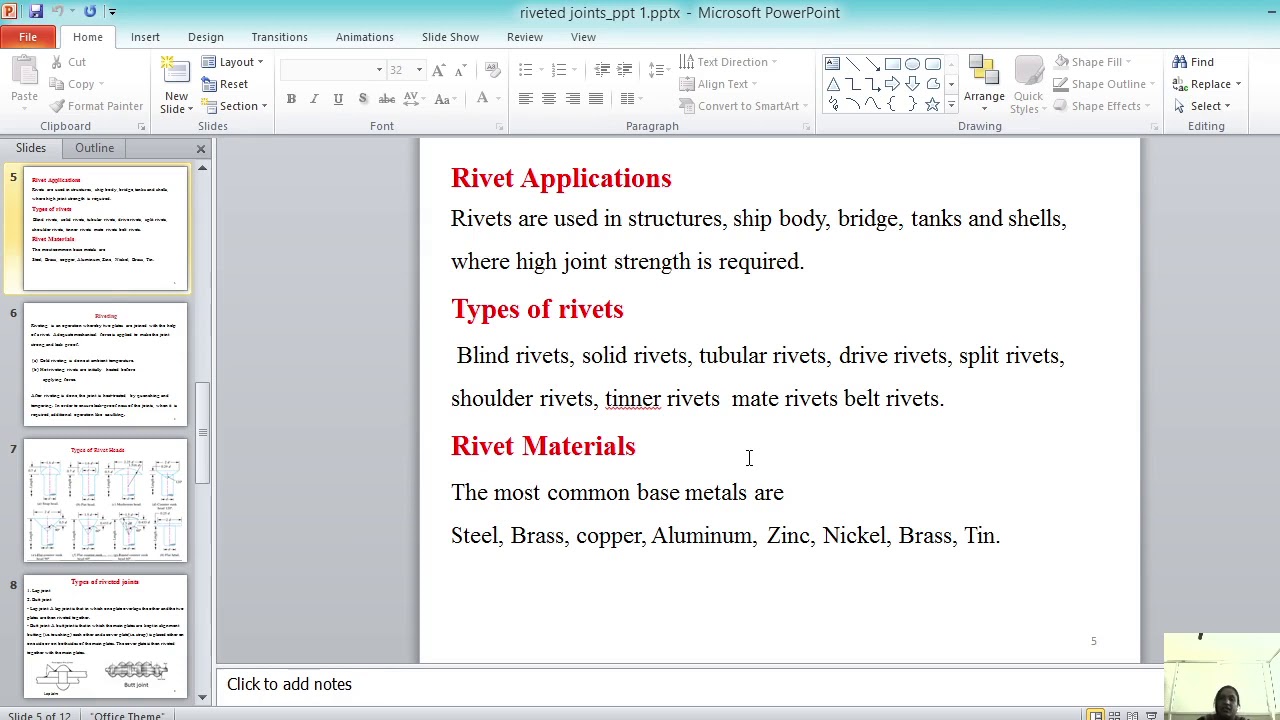The width and height of the screenshot is (1280, 720).
Task: Open the font size dropdown
Action: (x=419, y=70)
